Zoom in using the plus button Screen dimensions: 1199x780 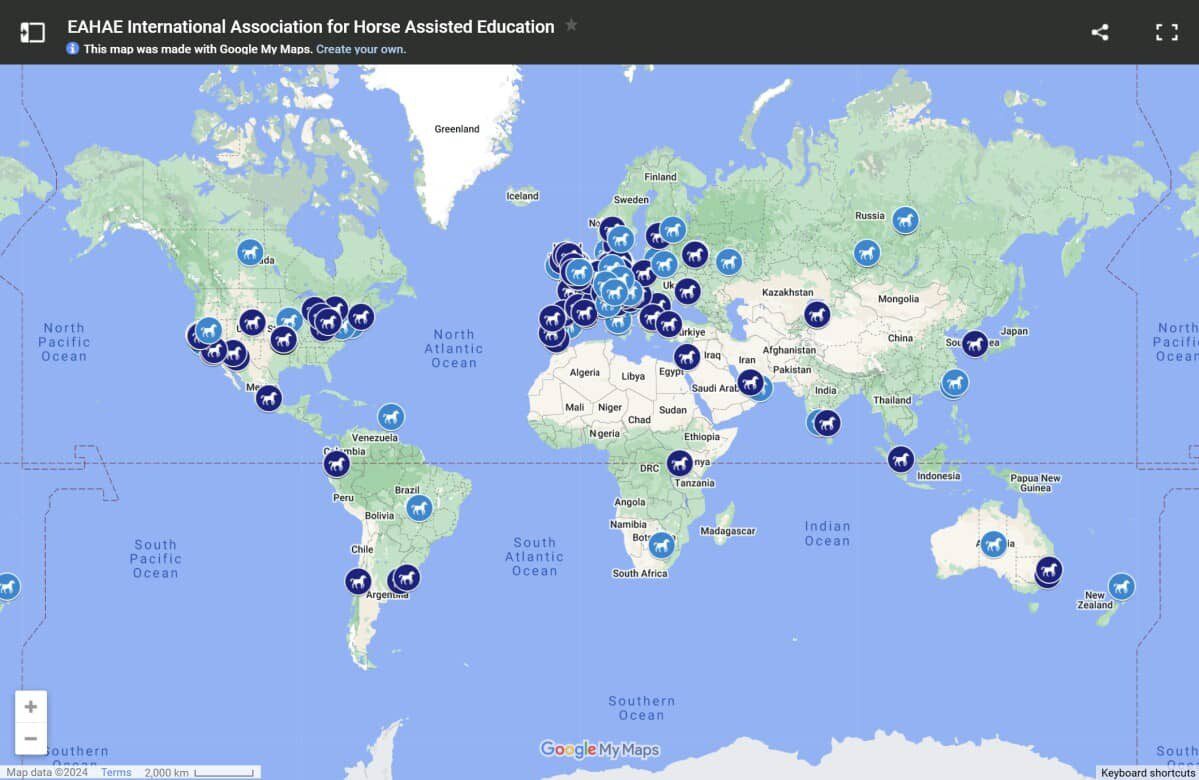click(x=31, y=705)
